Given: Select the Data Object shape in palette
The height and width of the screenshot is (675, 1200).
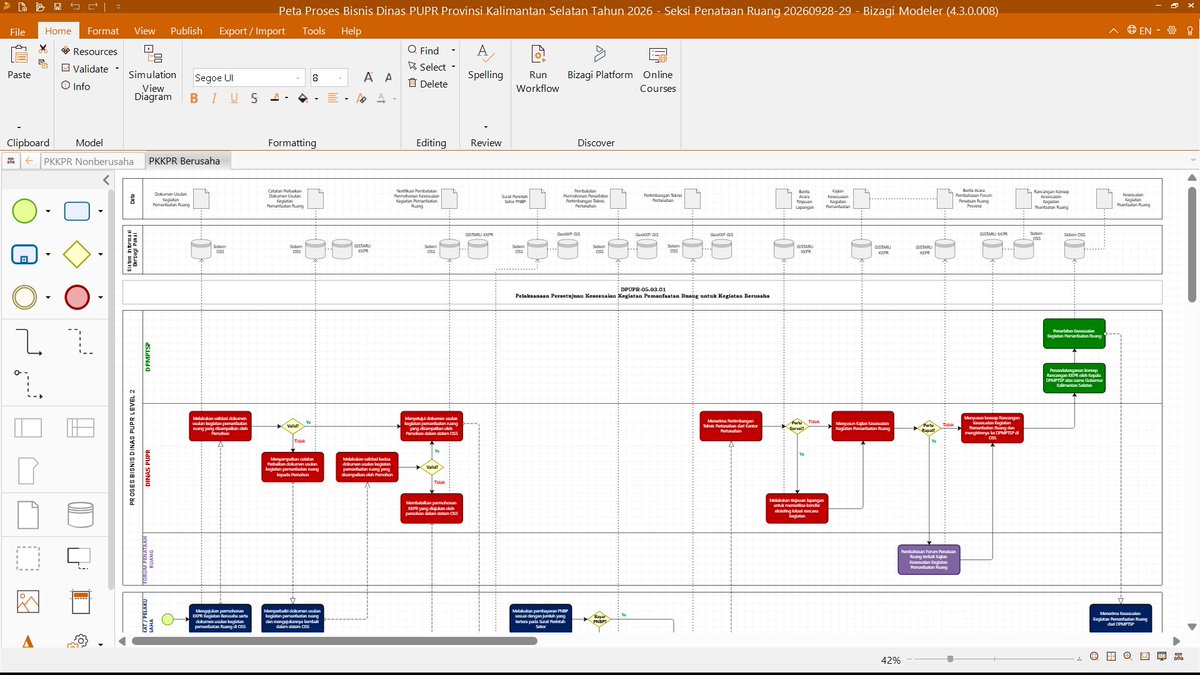Looking at the screenshot, I should [x=28, y=514].
